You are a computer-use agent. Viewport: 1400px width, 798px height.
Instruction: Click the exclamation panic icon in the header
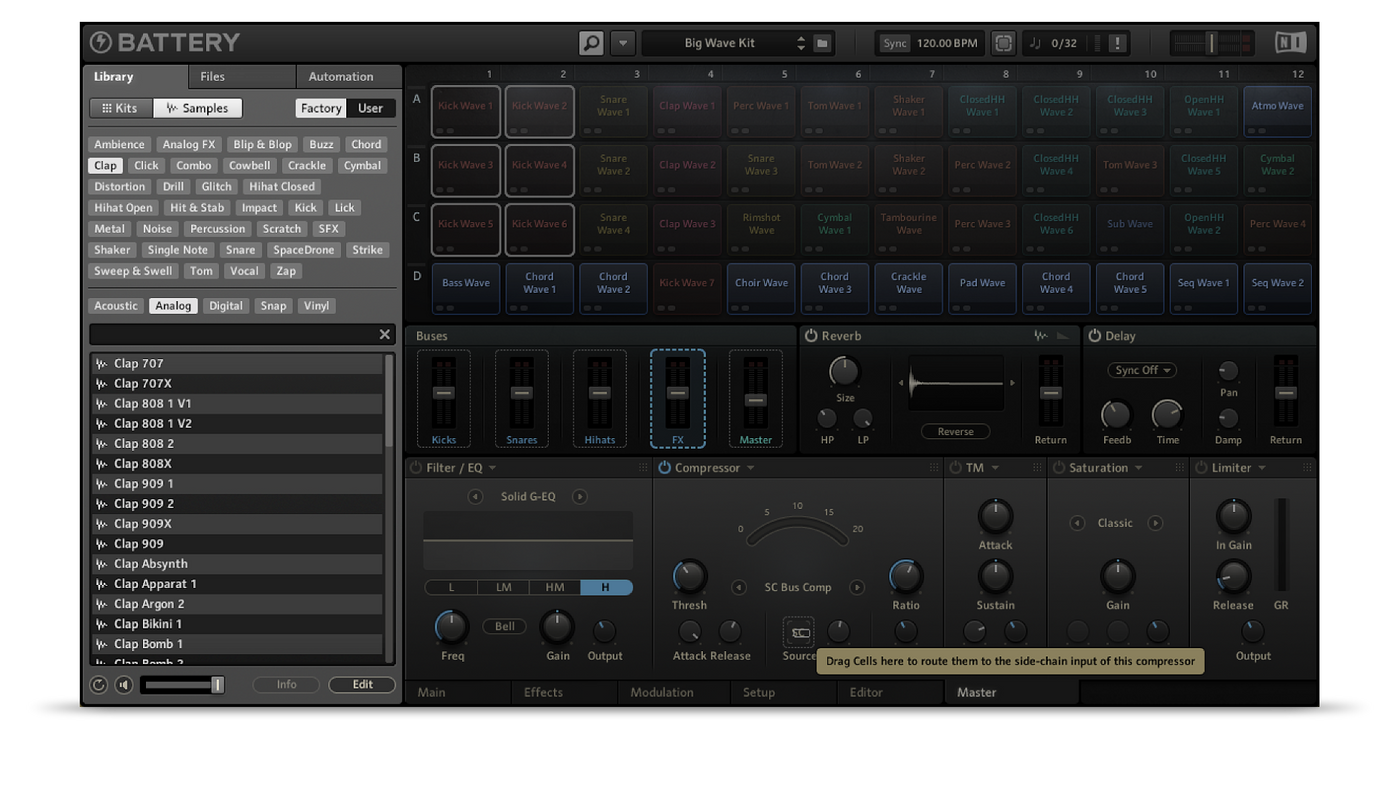click(x=1117, y=43)
